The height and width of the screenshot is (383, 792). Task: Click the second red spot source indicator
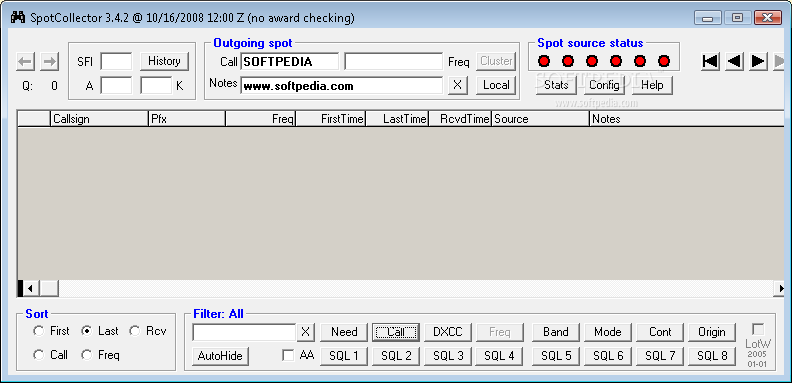(568, 61)
